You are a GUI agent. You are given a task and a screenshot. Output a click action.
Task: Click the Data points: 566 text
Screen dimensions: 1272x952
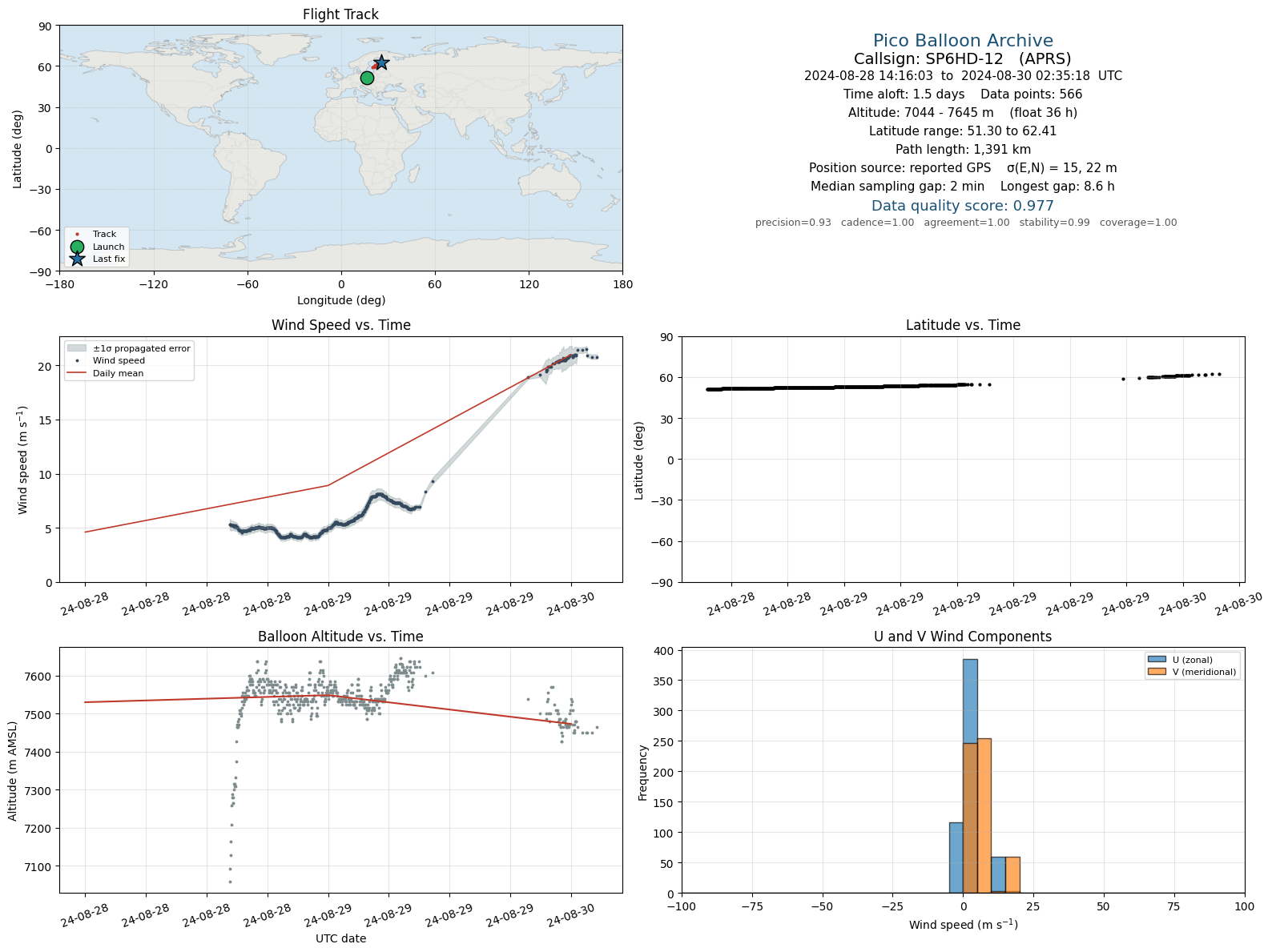pos(1032,94)
